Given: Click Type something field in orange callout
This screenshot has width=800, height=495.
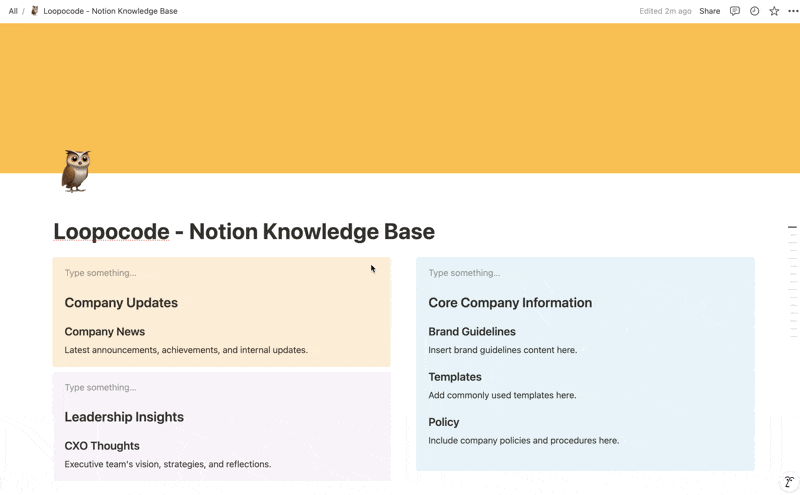Looking at the screenshot, I should 101,273.
